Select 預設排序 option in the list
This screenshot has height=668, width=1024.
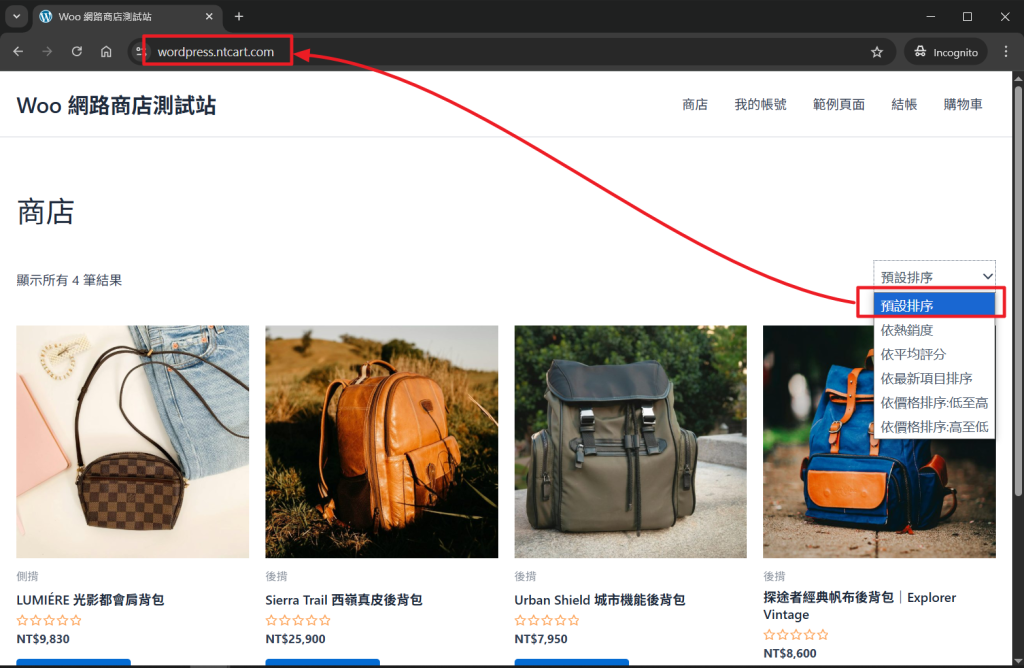coord(934,305)
